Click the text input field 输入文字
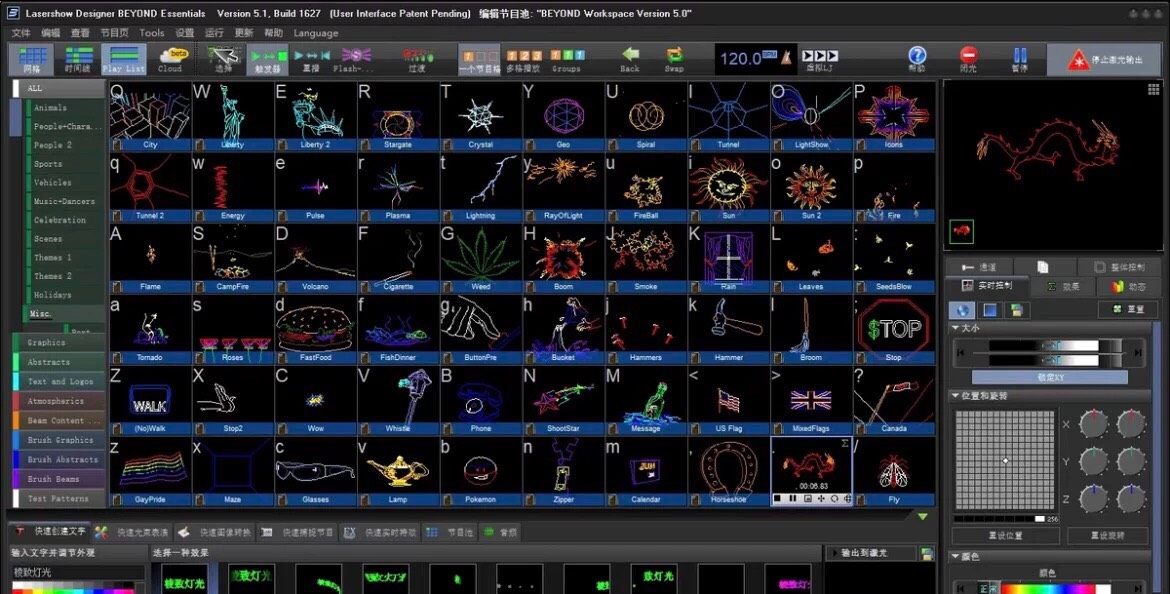This screenshot has width=1170, height=594. 78,572
